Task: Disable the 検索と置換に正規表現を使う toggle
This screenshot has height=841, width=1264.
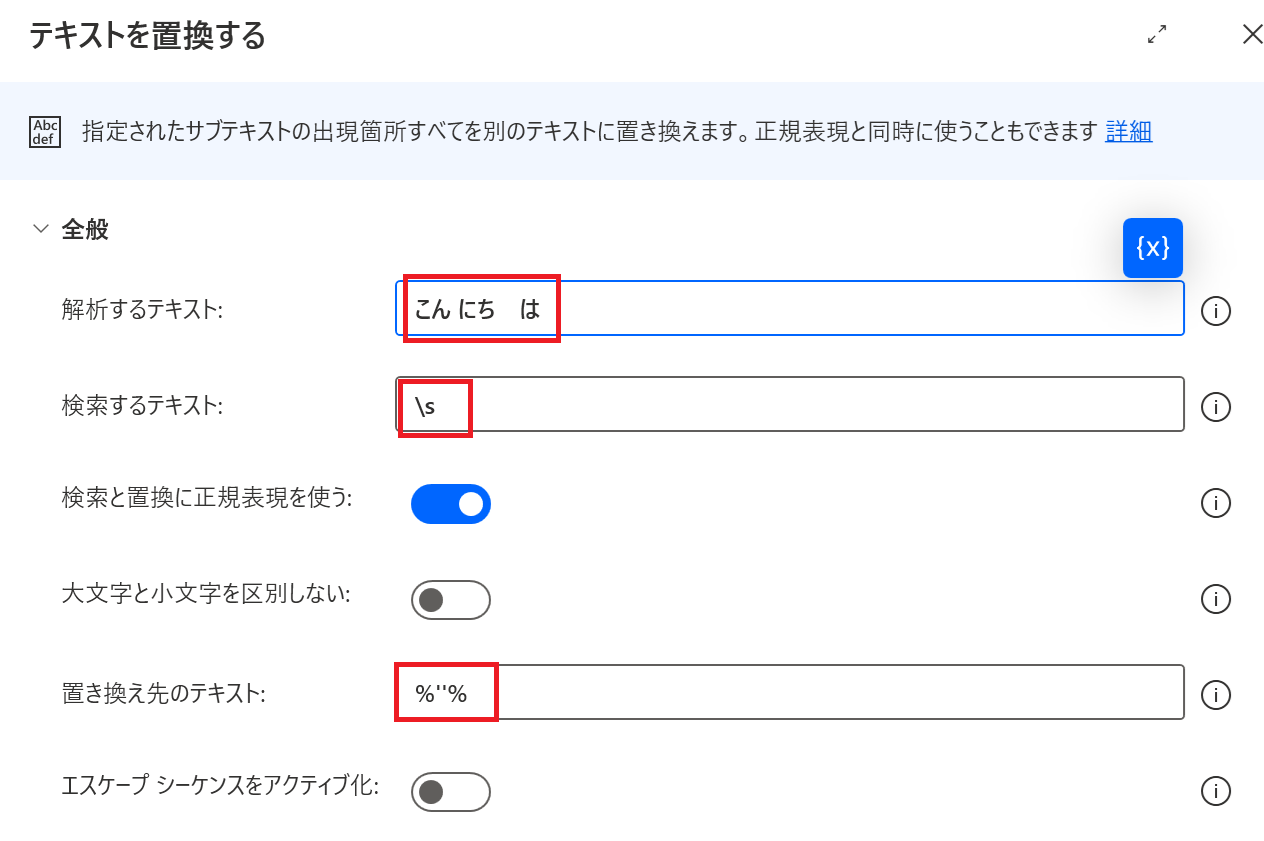Action: click(x=451, y=504)
